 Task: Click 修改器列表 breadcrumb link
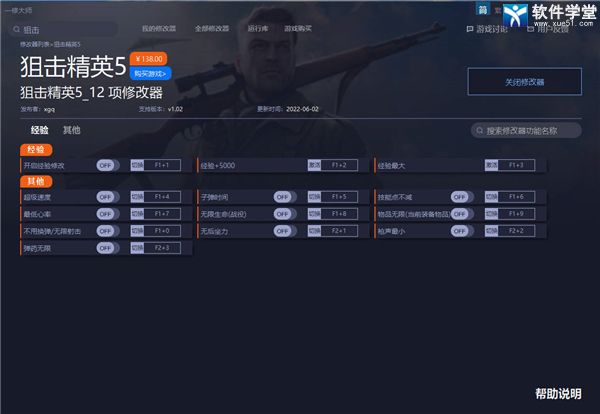[x=35, y=44]
